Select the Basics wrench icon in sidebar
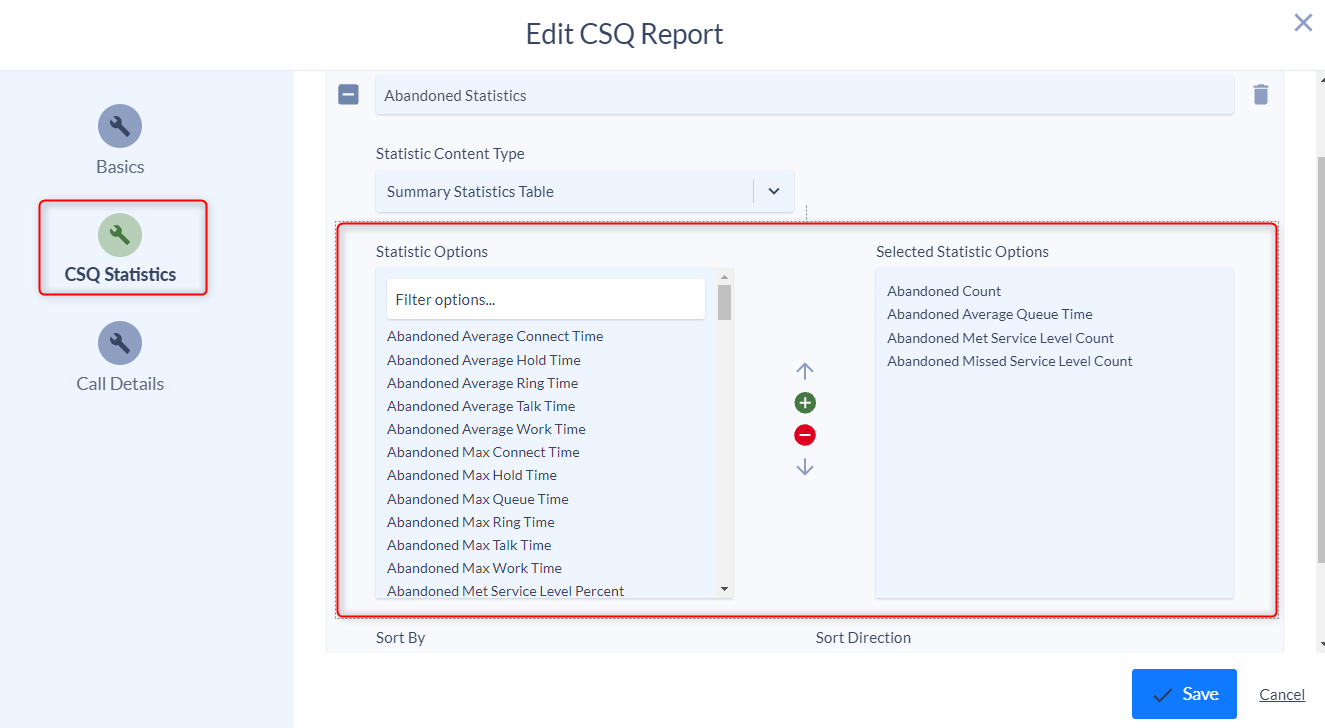The height and width of the screenshot is (728, 1325). click(120, 127)
